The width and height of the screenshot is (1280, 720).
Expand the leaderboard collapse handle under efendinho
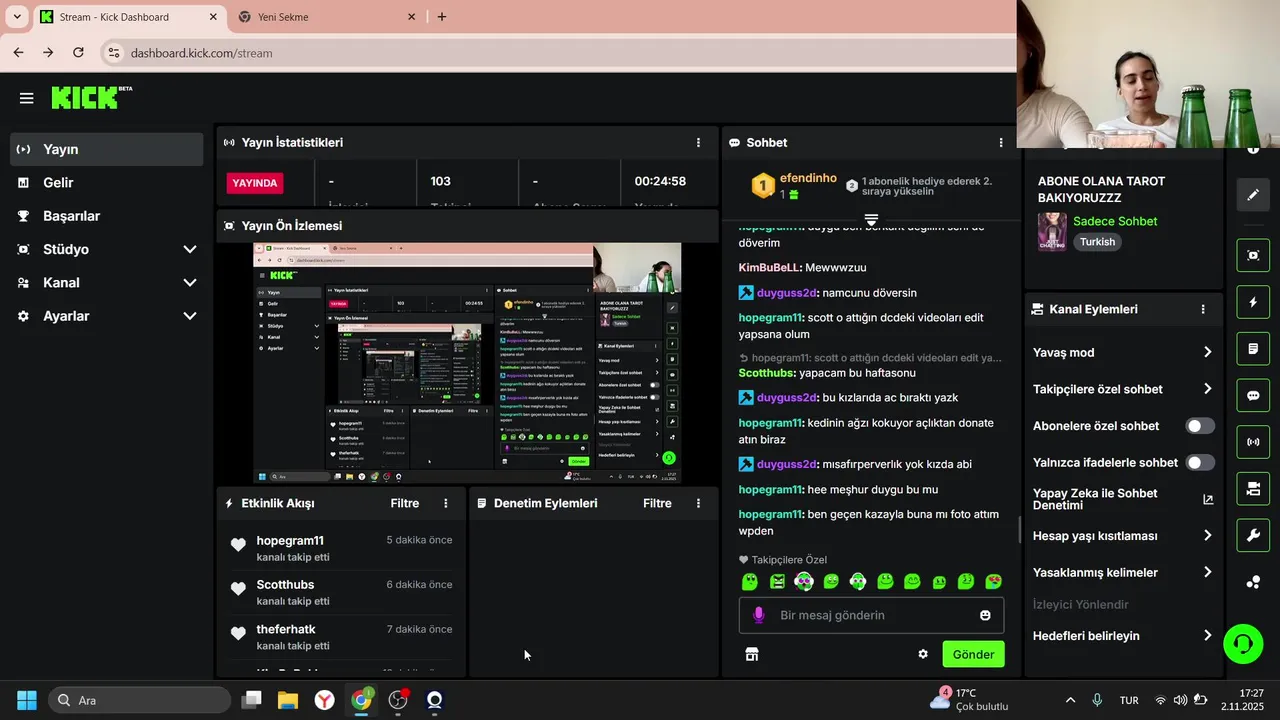click(871, 219)
